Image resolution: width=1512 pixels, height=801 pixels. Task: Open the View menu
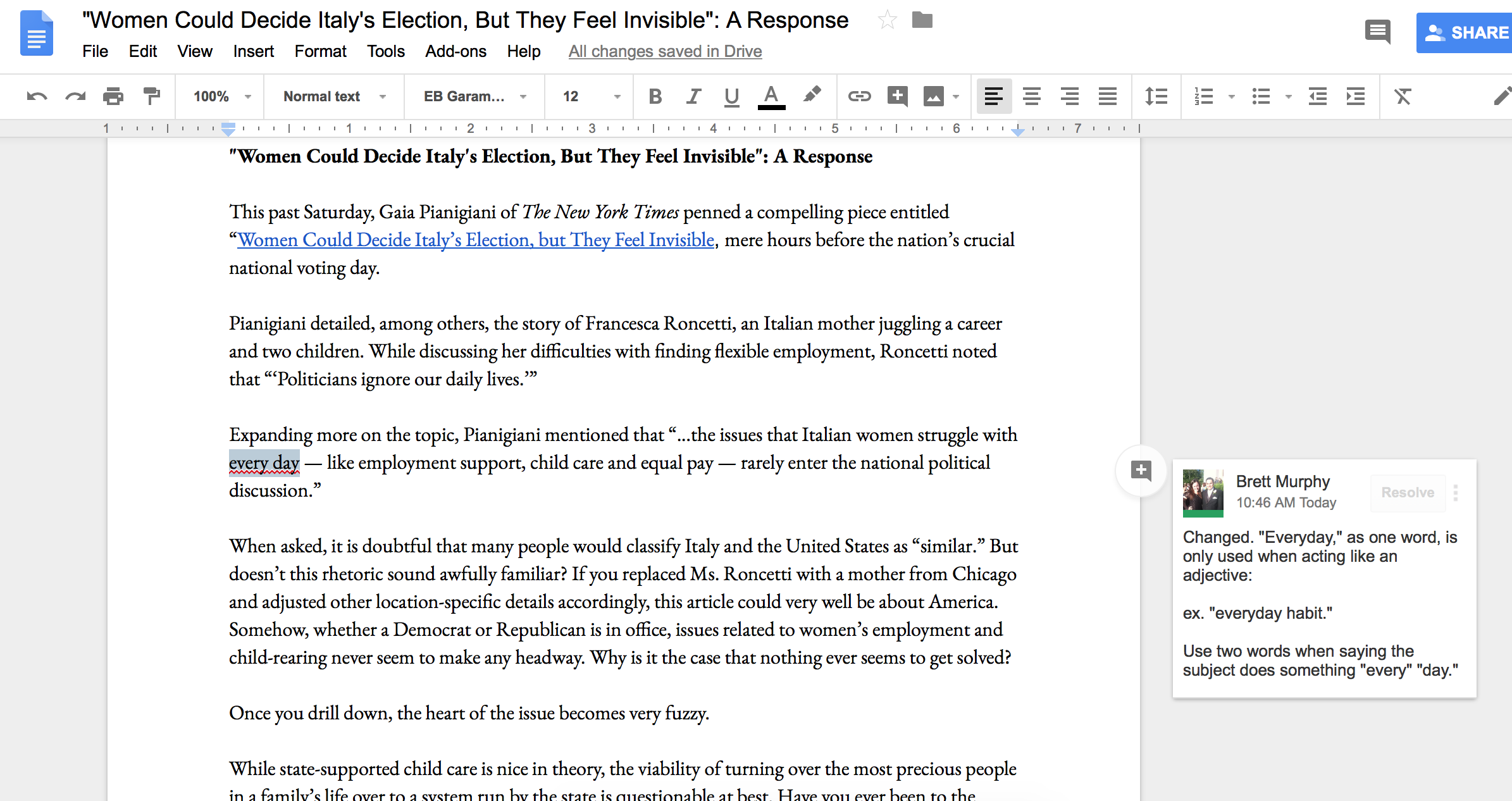pos(195,51)
